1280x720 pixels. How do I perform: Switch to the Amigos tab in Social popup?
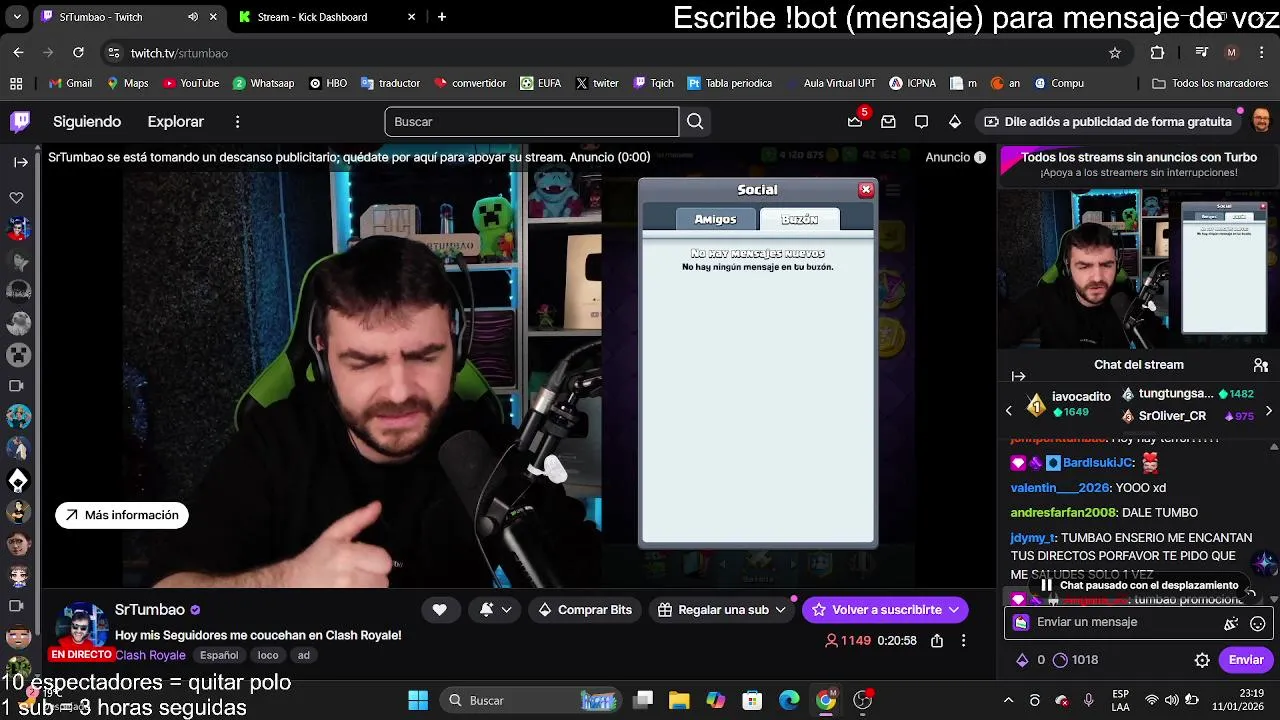(x=715, y=219)
